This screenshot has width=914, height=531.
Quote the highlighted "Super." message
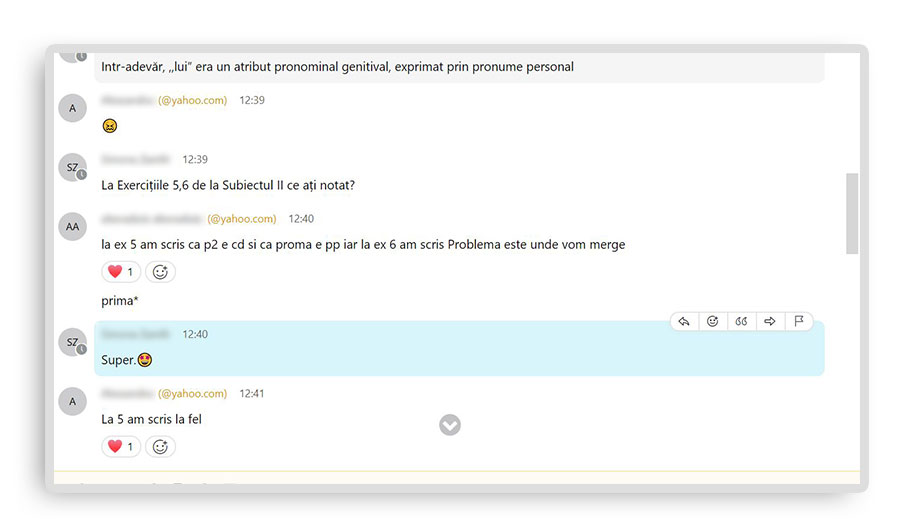(741, 321)
